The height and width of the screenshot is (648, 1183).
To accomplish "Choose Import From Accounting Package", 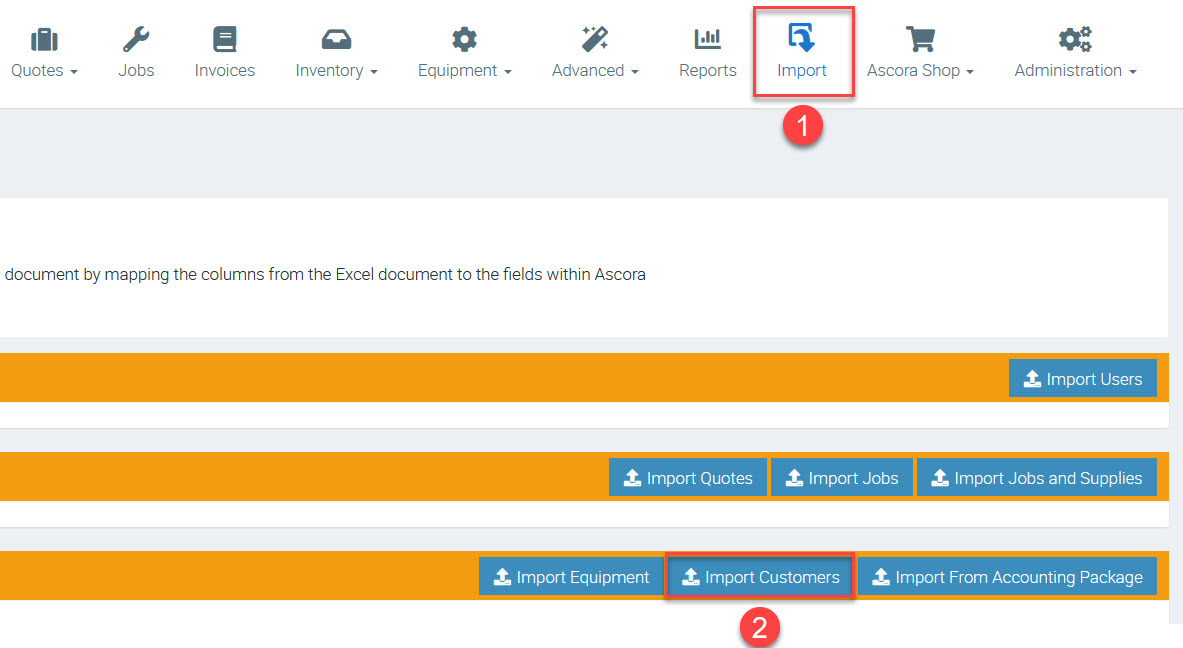I will (x=1007, y=577).
